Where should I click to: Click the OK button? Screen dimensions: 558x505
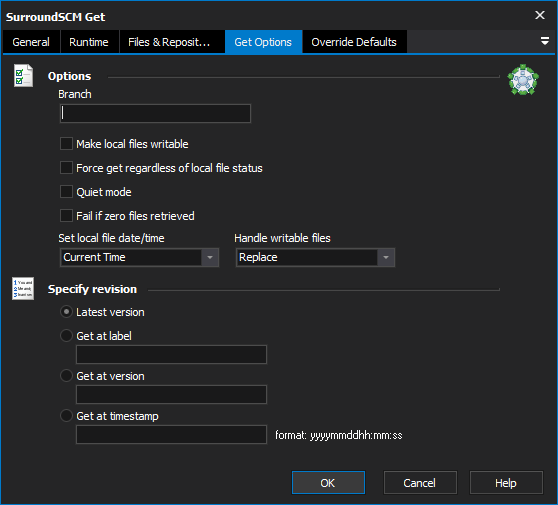pyautogui.click(x=328, y=483)
